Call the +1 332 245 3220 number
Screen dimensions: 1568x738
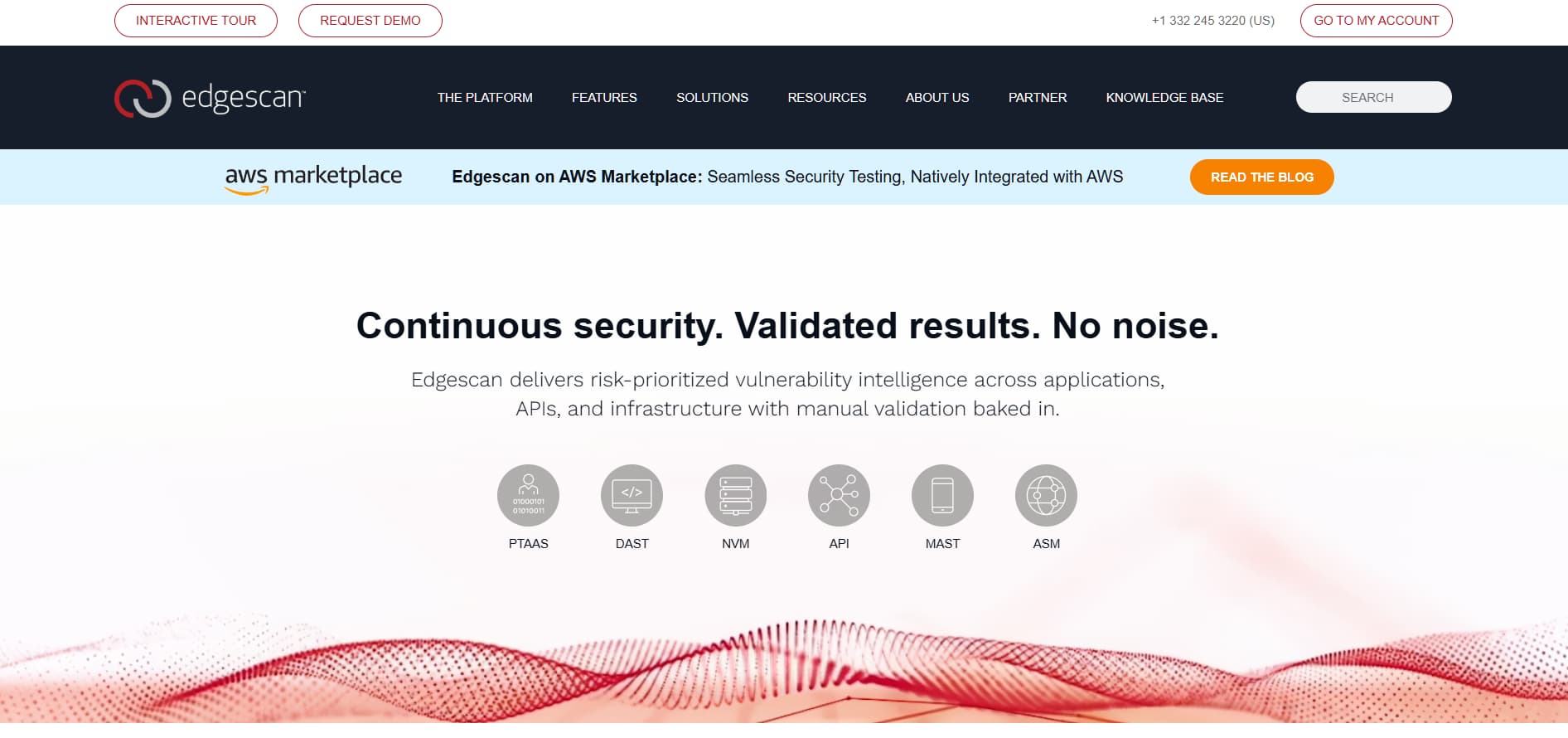(x=1213, y=21)
